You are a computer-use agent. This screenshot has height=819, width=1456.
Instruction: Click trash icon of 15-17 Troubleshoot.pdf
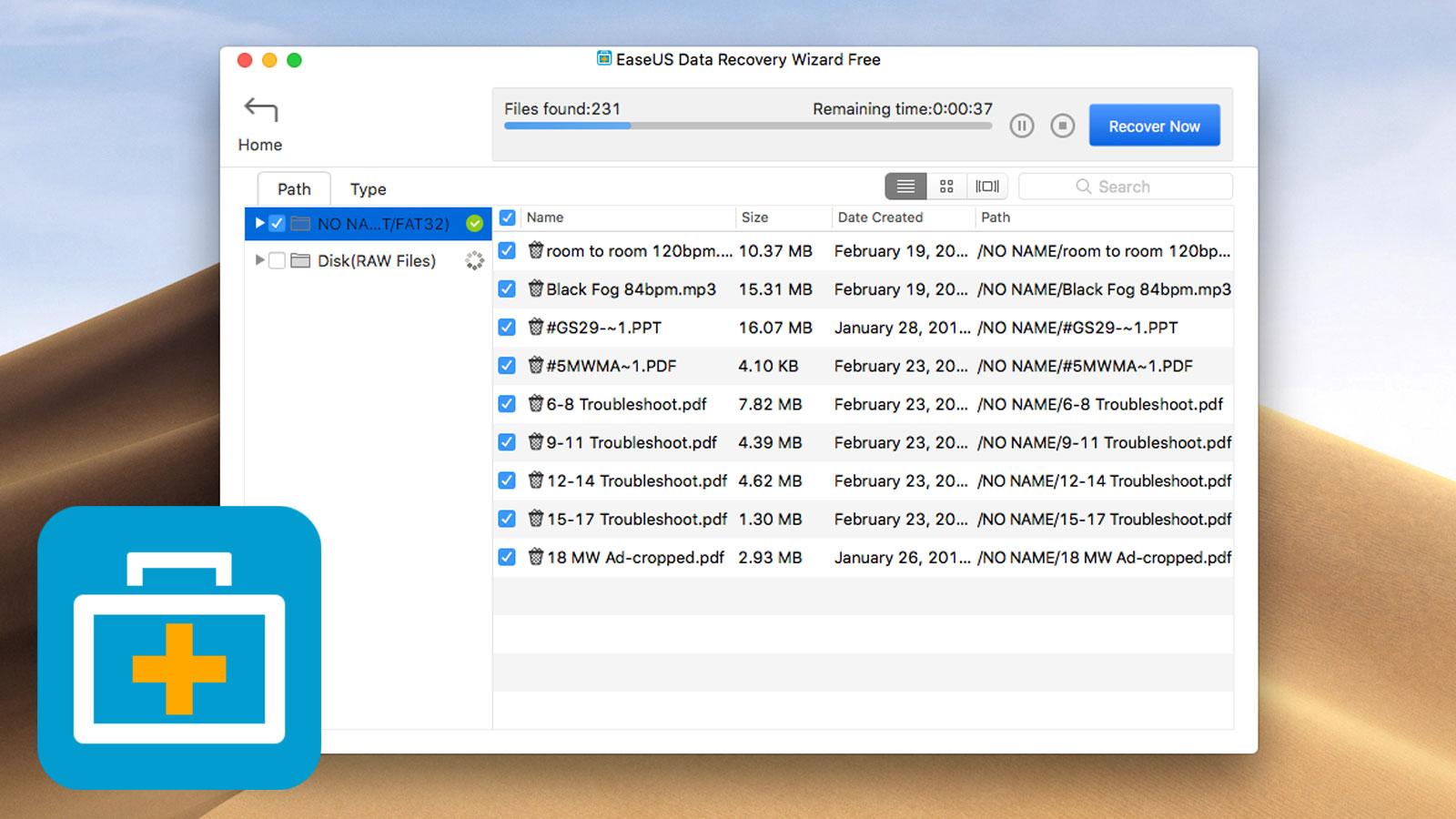[x=535, y=518]
